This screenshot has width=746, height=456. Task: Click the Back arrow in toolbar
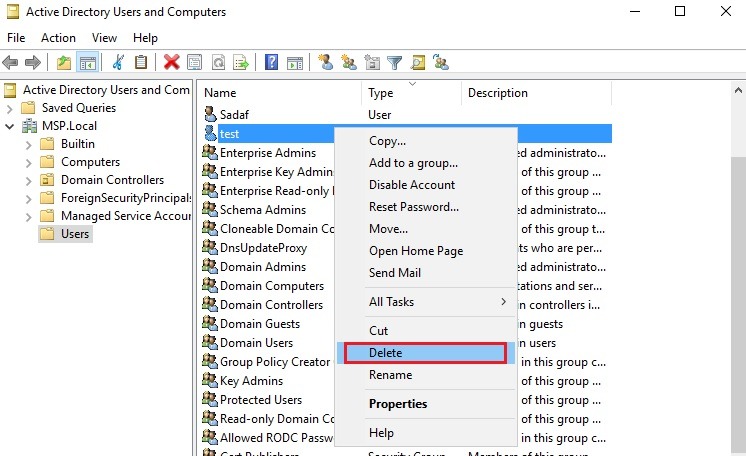coord(11,62)
